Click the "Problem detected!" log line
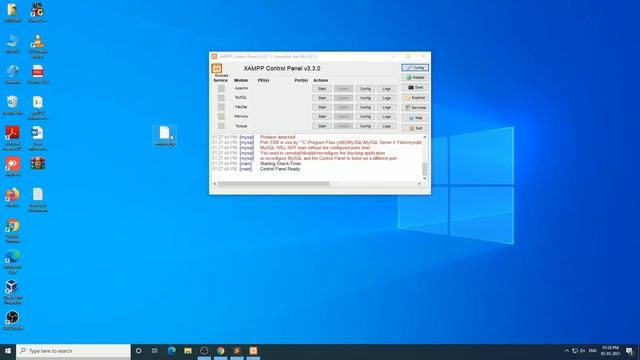Image resolution: width=640 pixels, height=360 pixels. (x=278, y=137)
